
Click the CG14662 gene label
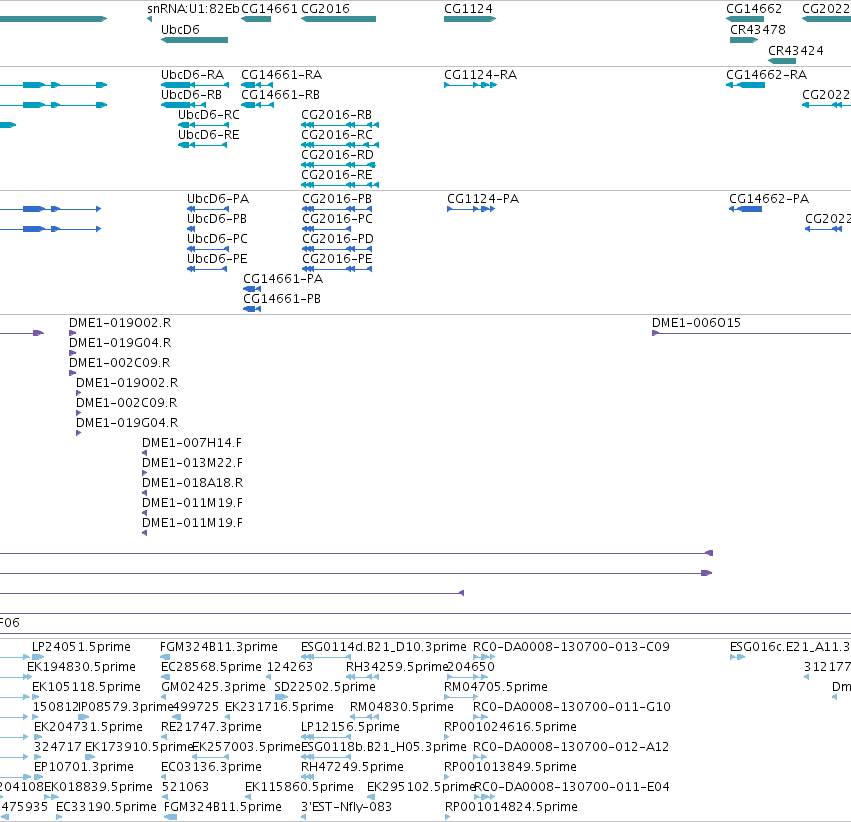coord(754,9)
